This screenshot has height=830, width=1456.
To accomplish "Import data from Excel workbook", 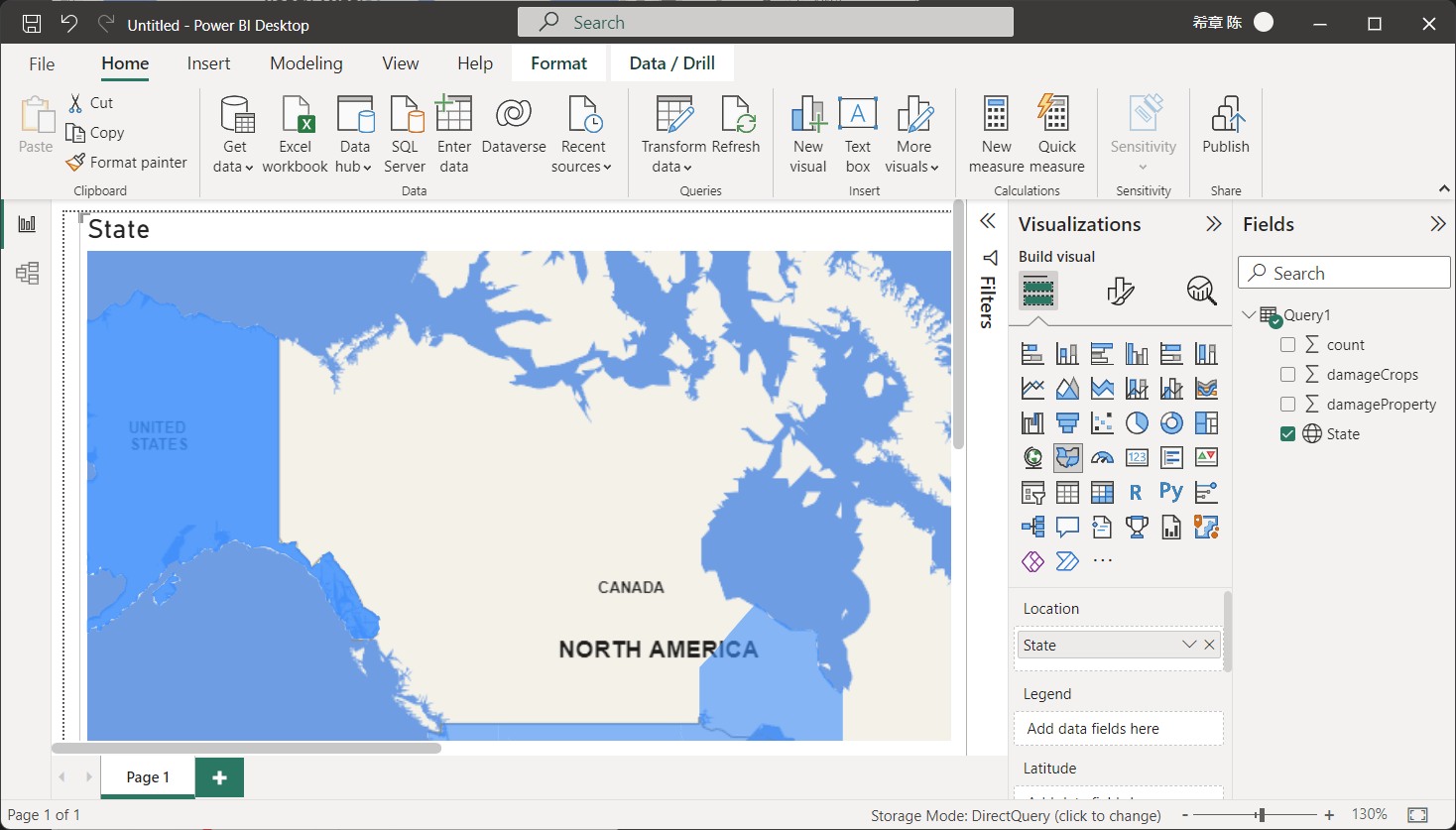I will click(295, 135).
